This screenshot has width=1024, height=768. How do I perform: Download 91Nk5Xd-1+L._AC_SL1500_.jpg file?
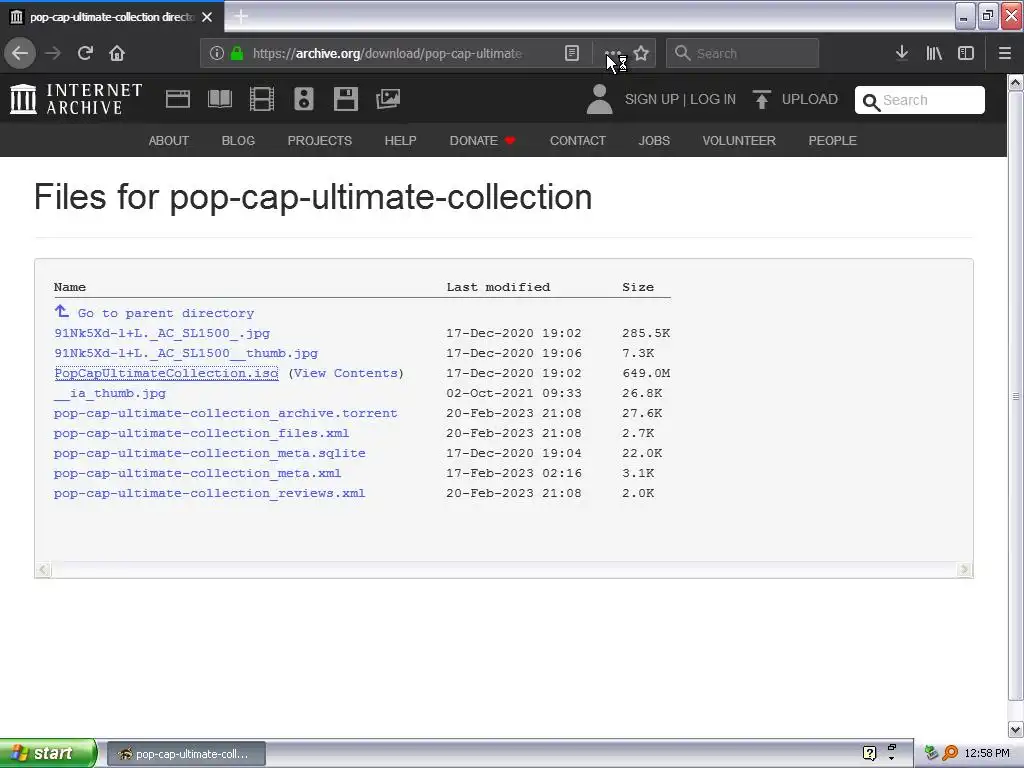[162, 333]
